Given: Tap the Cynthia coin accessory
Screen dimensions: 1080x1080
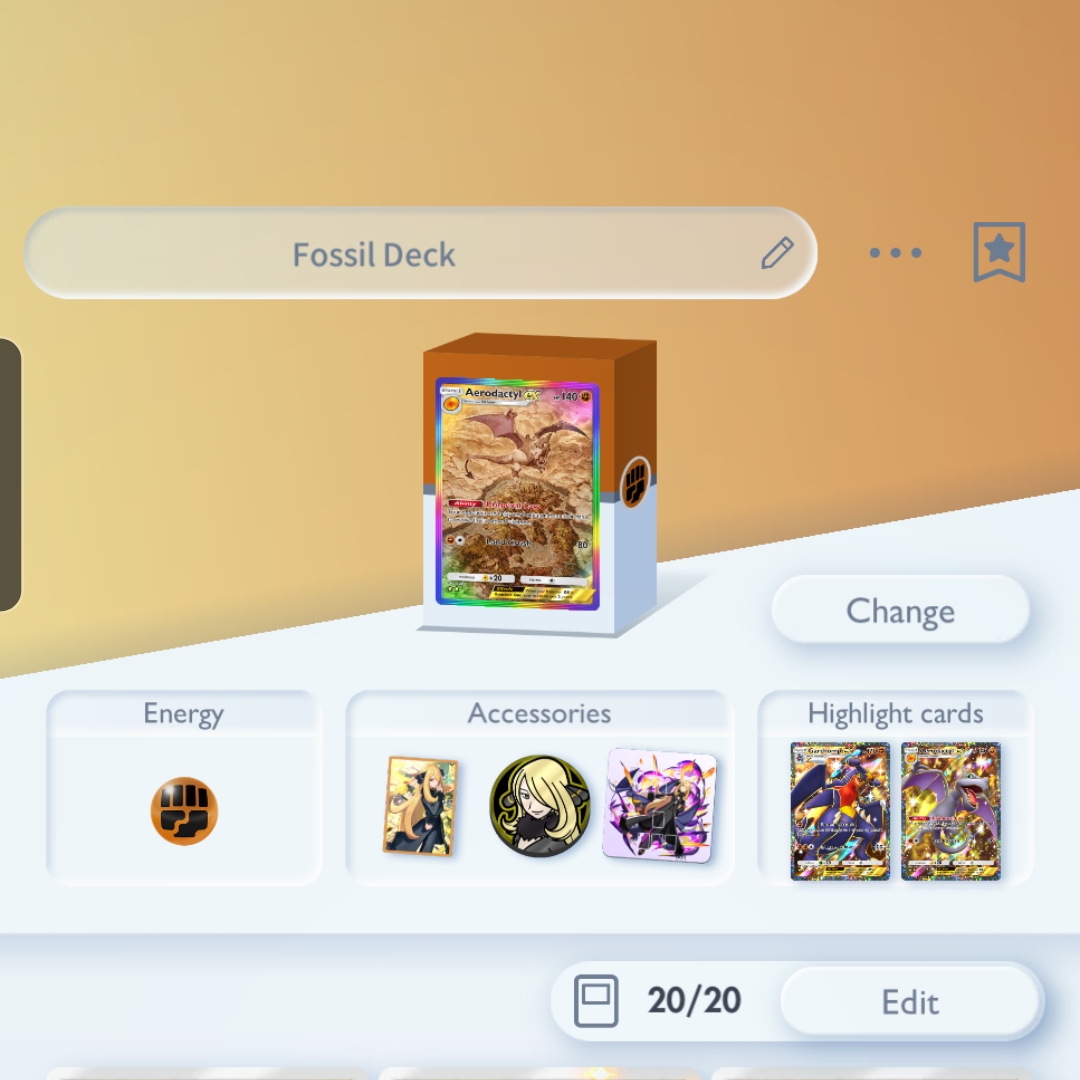Looking at the screenshot, I should 540,805.
